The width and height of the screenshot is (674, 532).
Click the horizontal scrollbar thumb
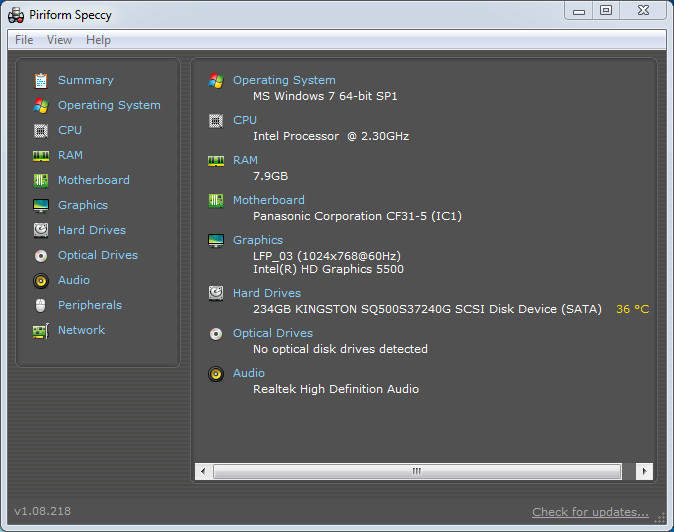coord(417,471)
